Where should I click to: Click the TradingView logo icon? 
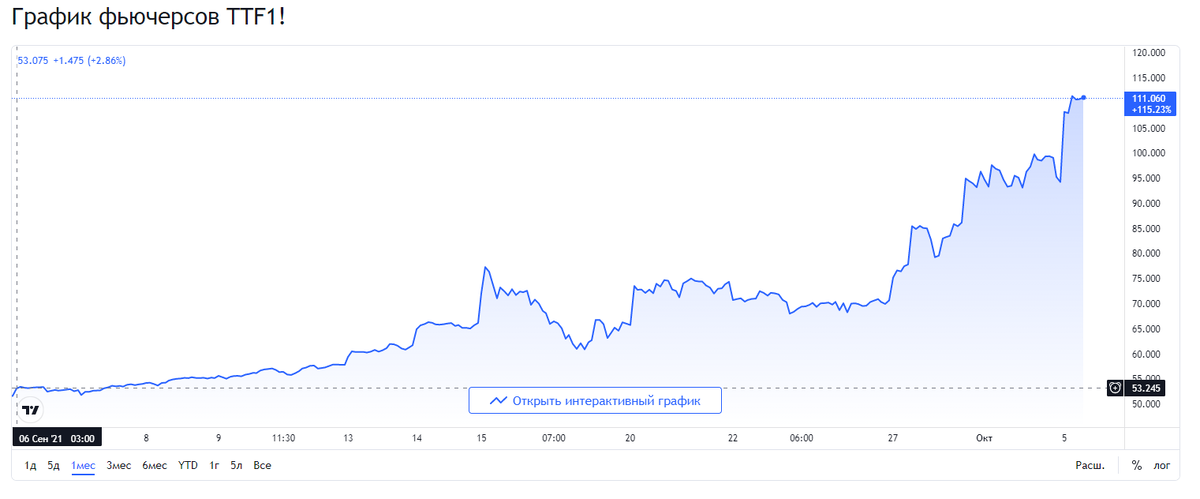click(32, 410)
